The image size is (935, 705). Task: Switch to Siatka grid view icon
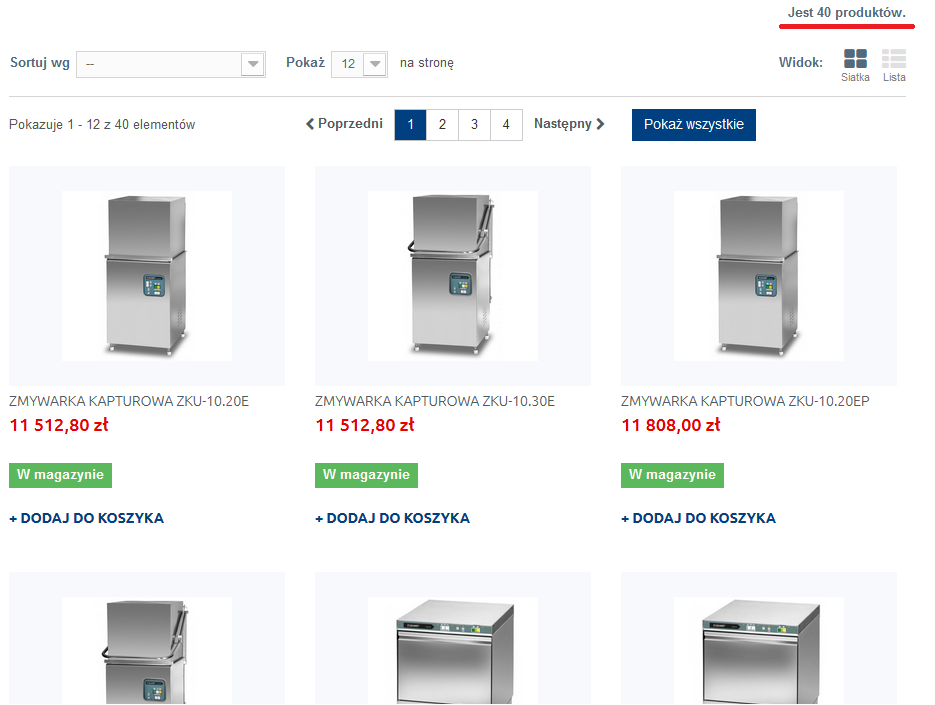pyautogui.click(x=855, y=59)
